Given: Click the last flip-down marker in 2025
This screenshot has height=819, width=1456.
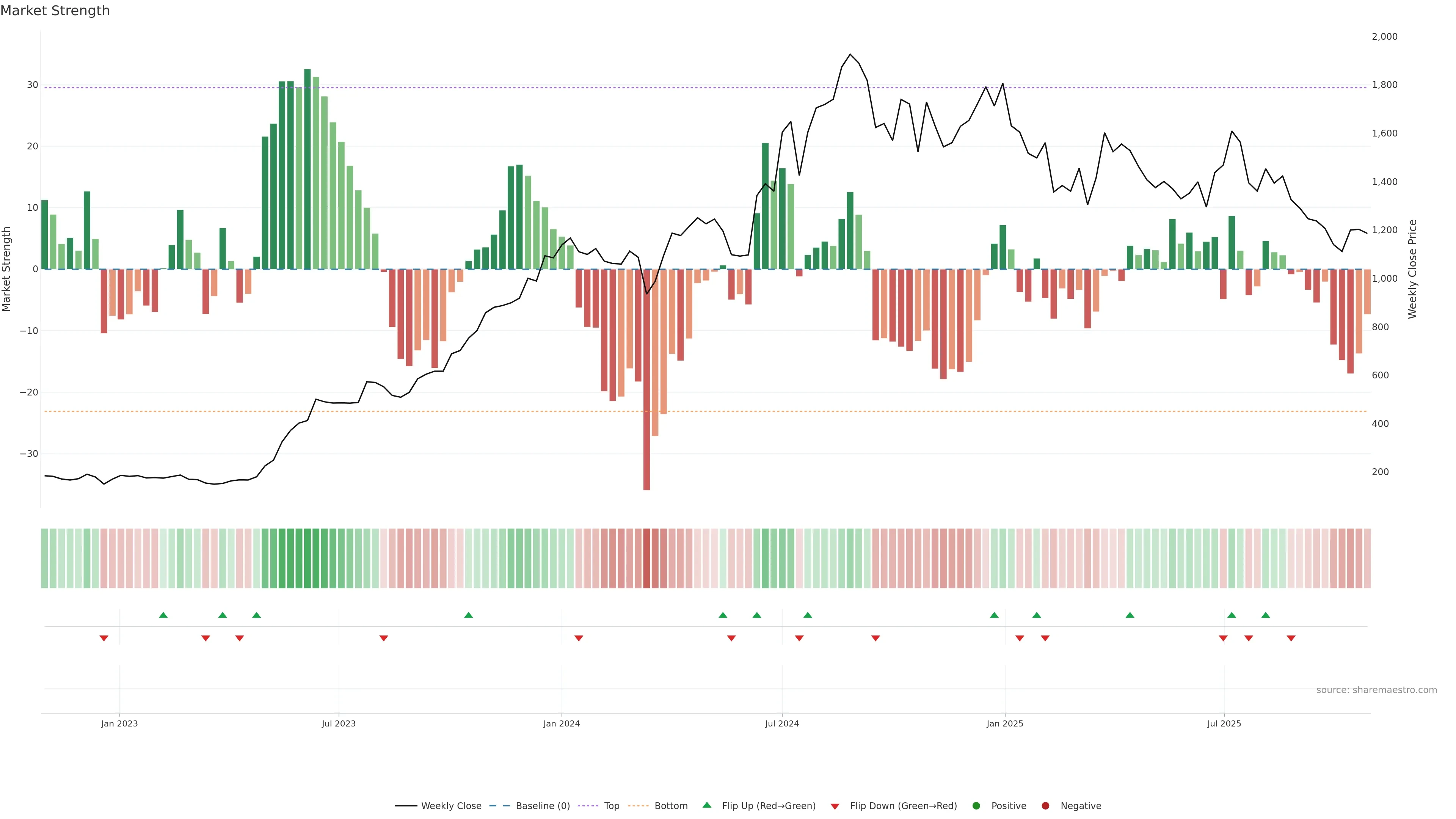Looking at the screenshot, I should pyautogui.click(x=1291, y=638).
